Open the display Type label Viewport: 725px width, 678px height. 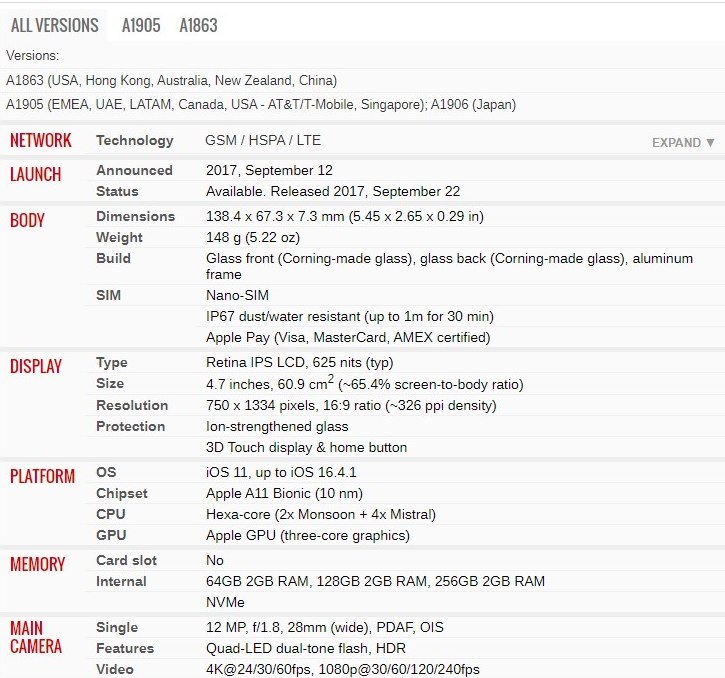pyautogui.click(x=111, y=363)
